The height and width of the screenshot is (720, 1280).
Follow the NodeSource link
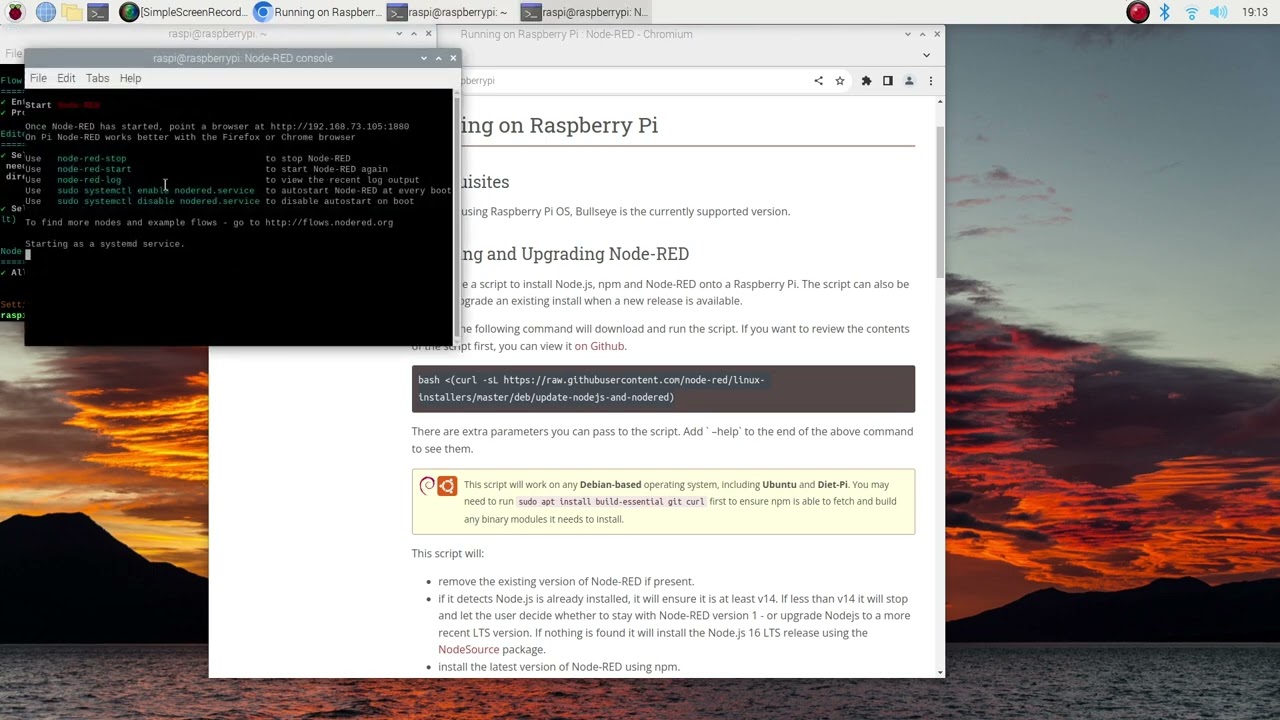[468, 649]
